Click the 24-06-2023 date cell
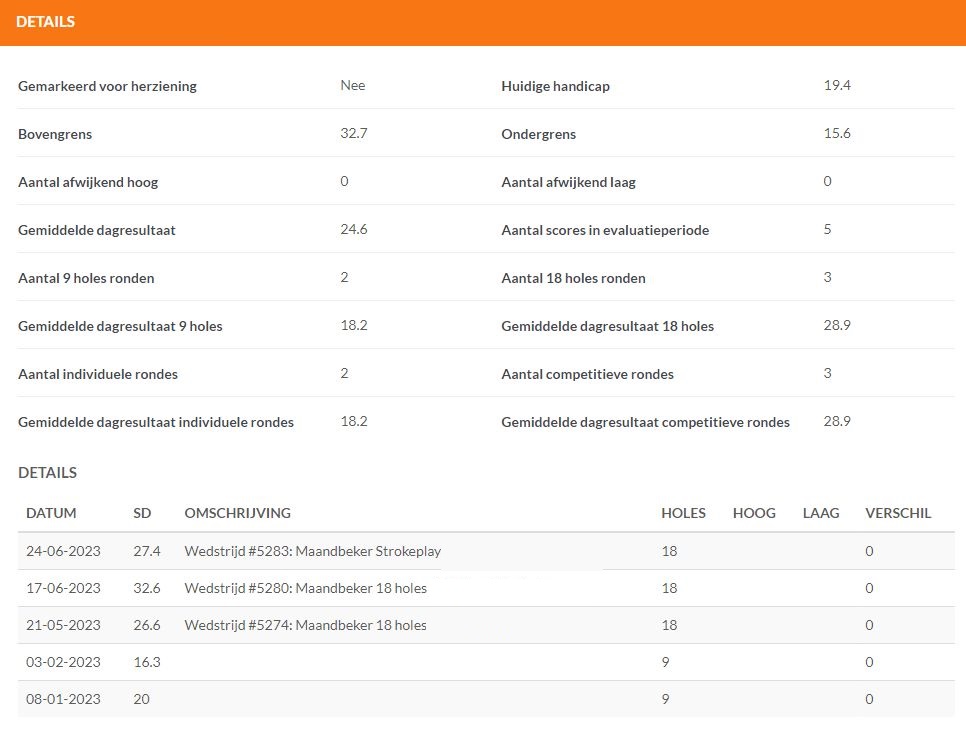 click(63, 551)
